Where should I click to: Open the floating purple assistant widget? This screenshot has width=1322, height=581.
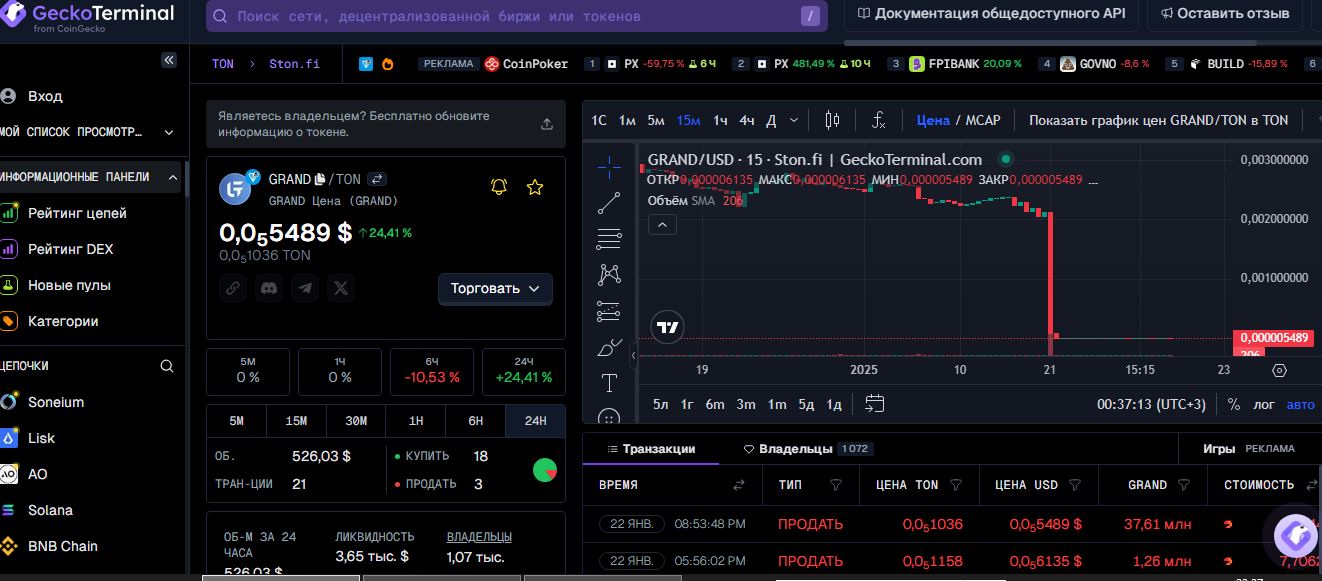pos(1295,535)
